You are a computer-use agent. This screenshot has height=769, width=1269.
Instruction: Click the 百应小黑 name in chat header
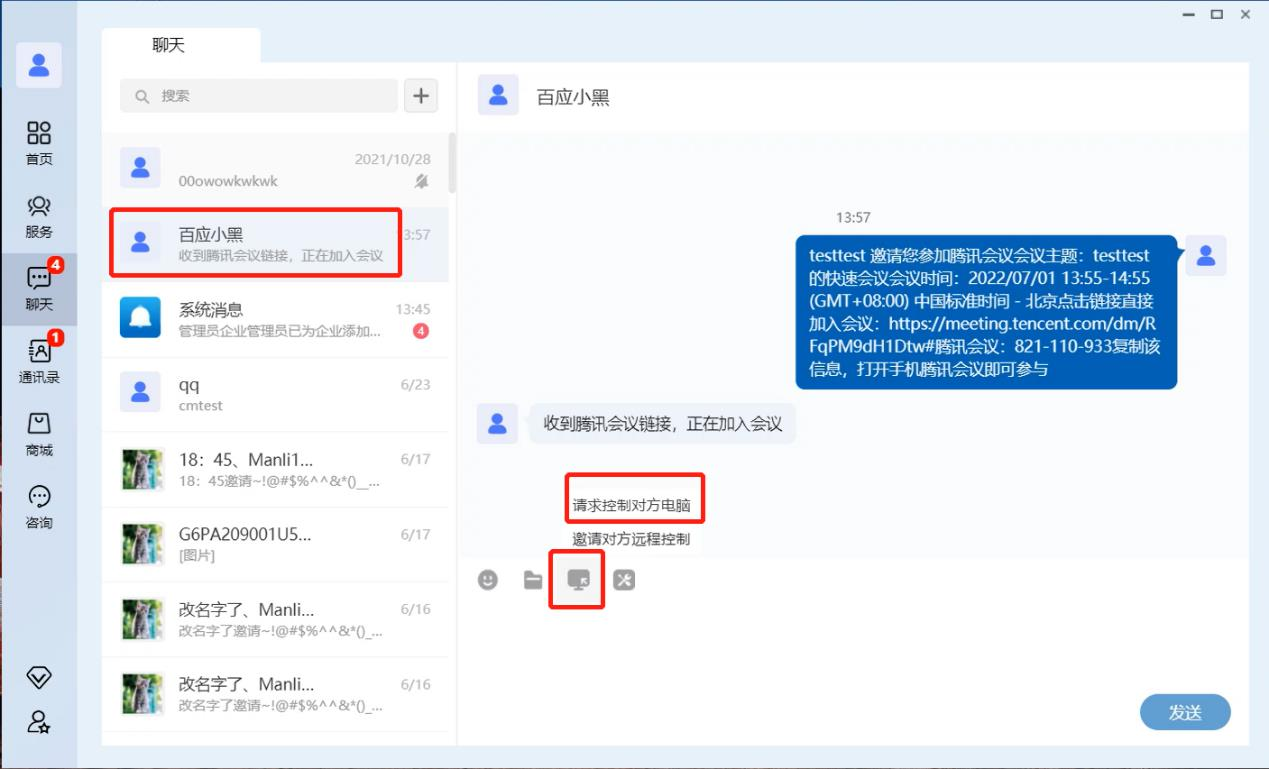573,98
